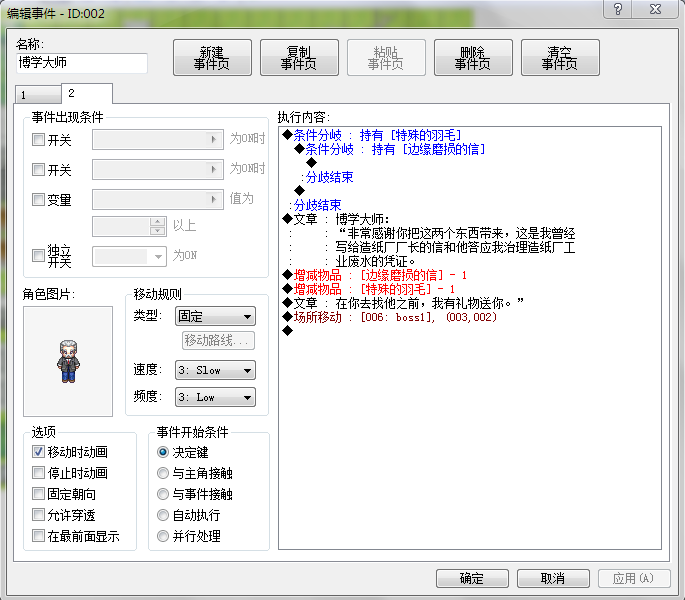This screenshot has width=685, height=600.
Task: Open the 频度 dropdown showing 3: Low
Action: 215,397
